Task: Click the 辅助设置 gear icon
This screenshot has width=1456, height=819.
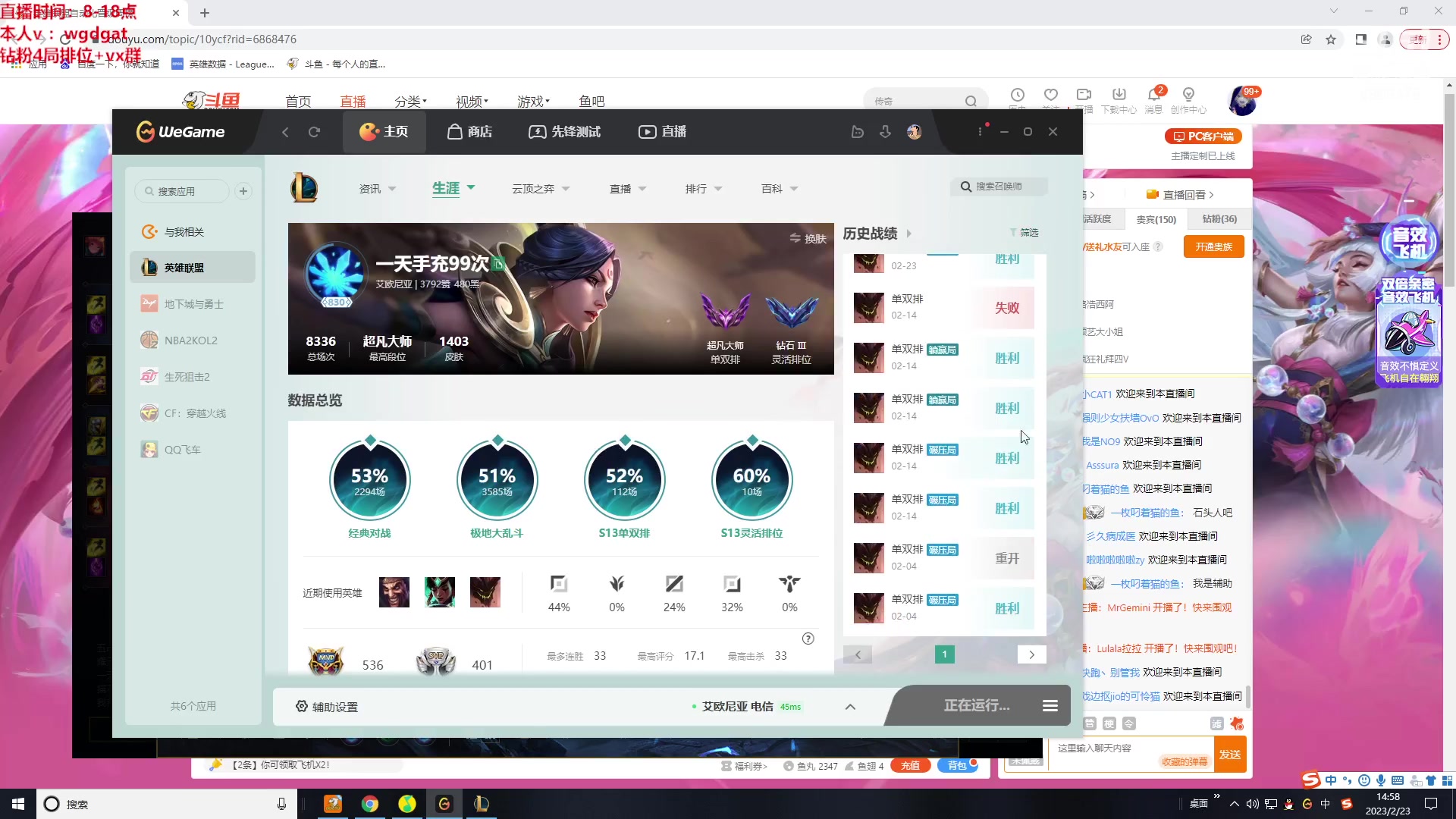Action: pyautogui.click(x=302, y=706)
